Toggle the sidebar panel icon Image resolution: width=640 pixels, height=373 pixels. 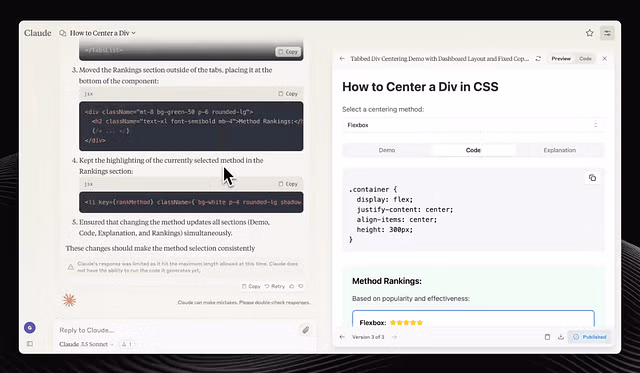point(30,344)
